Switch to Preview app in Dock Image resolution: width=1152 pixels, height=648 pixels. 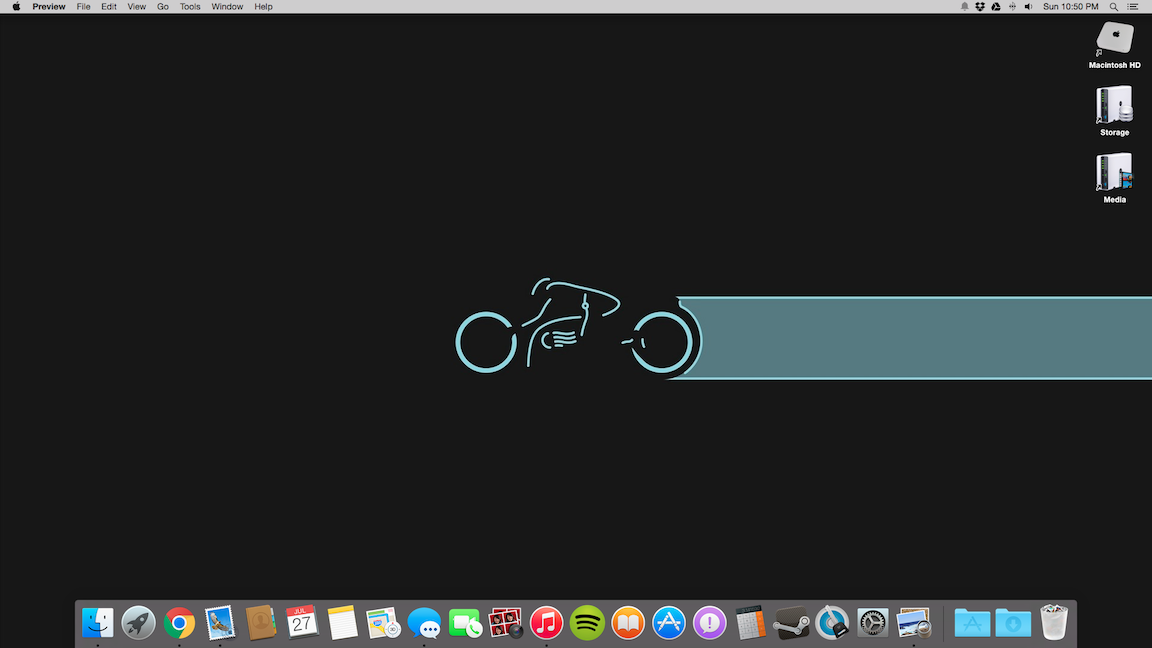(914, 623)
